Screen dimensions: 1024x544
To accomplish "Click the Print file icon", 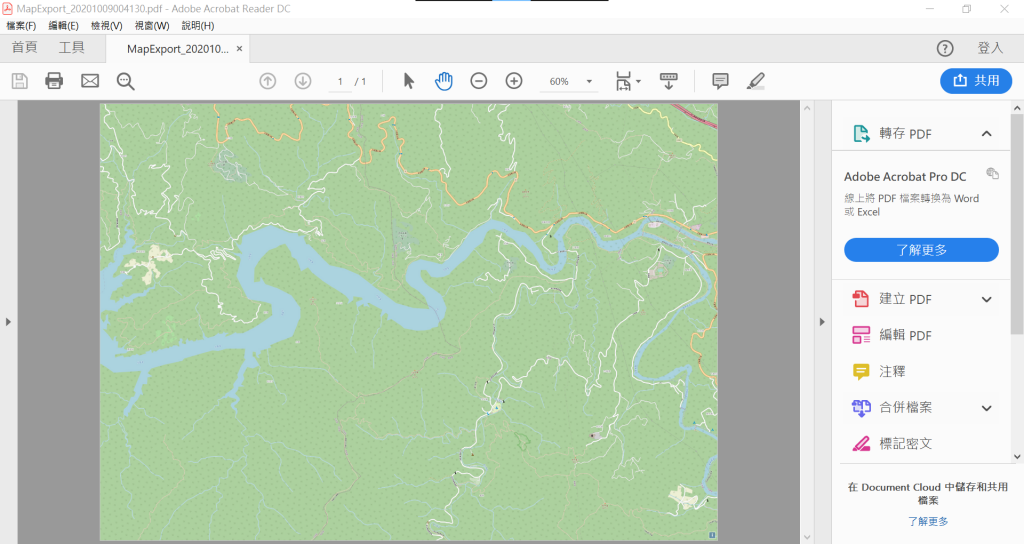I will 54,81.
